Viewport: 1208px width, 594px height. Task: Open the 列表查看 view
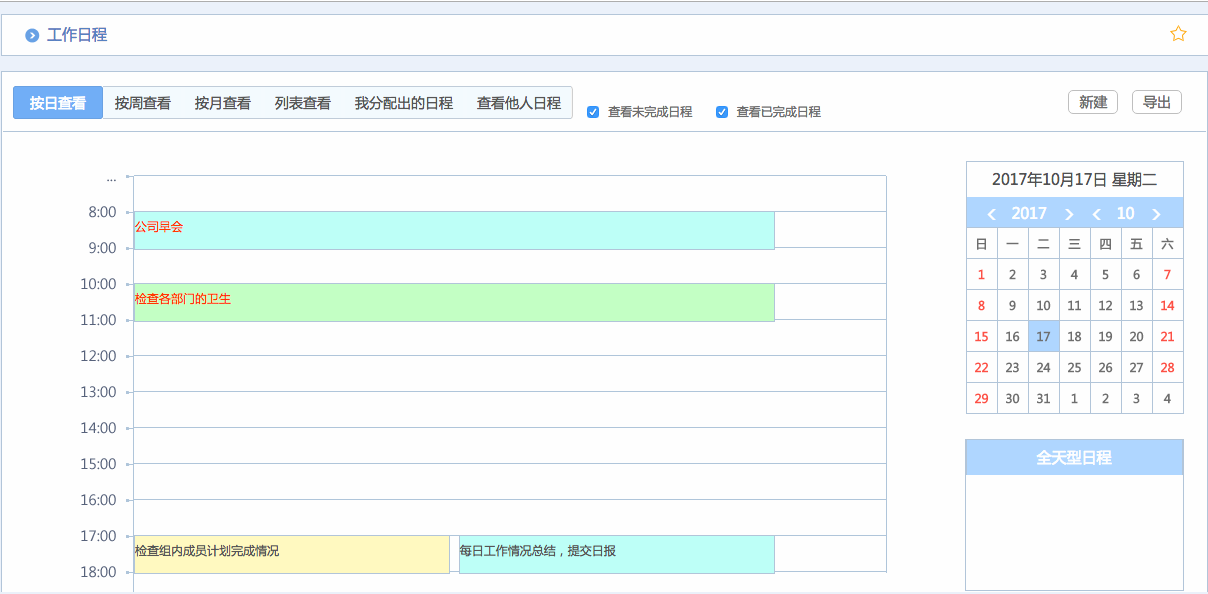coord(302,102)
